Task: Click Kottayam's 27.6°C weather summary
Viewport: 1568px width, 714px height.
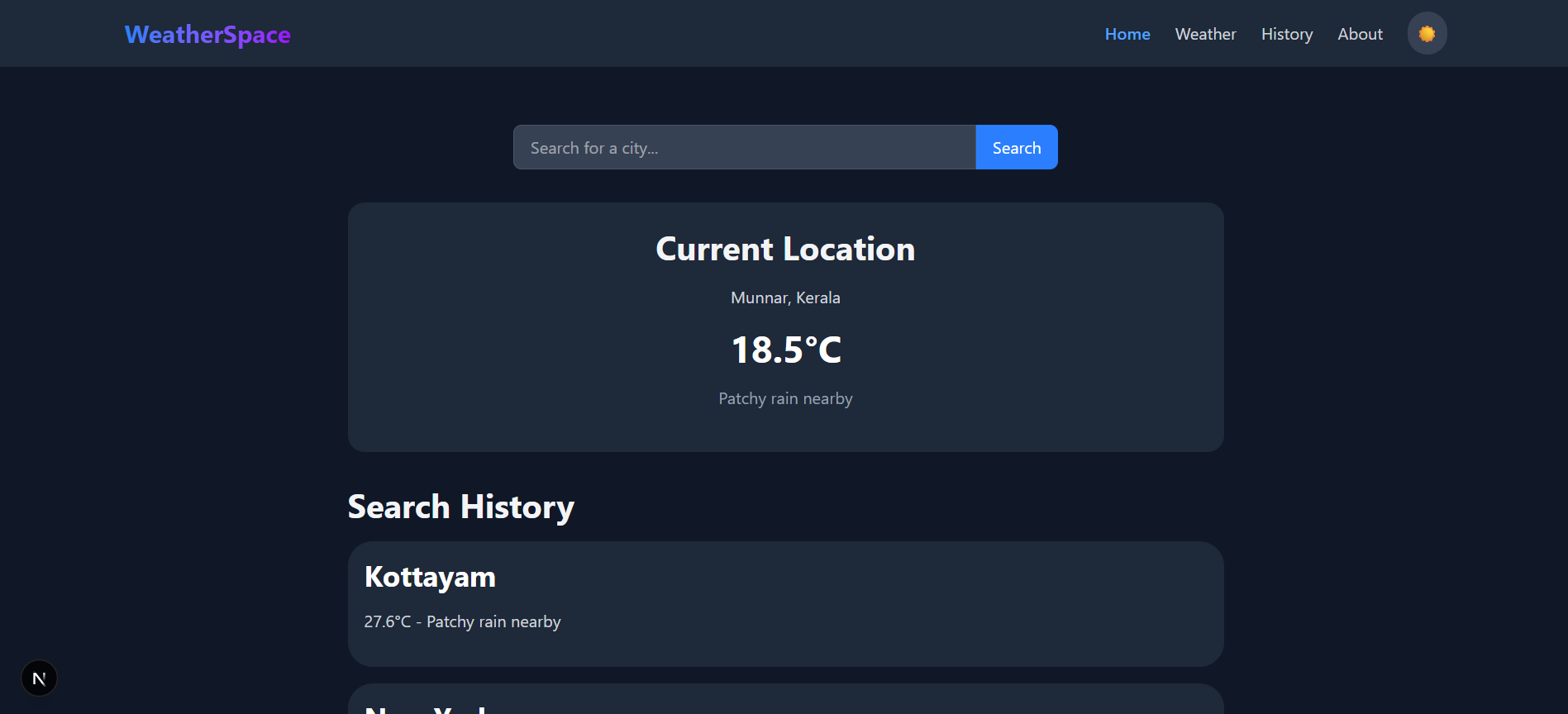Action: tap(462, 621)
